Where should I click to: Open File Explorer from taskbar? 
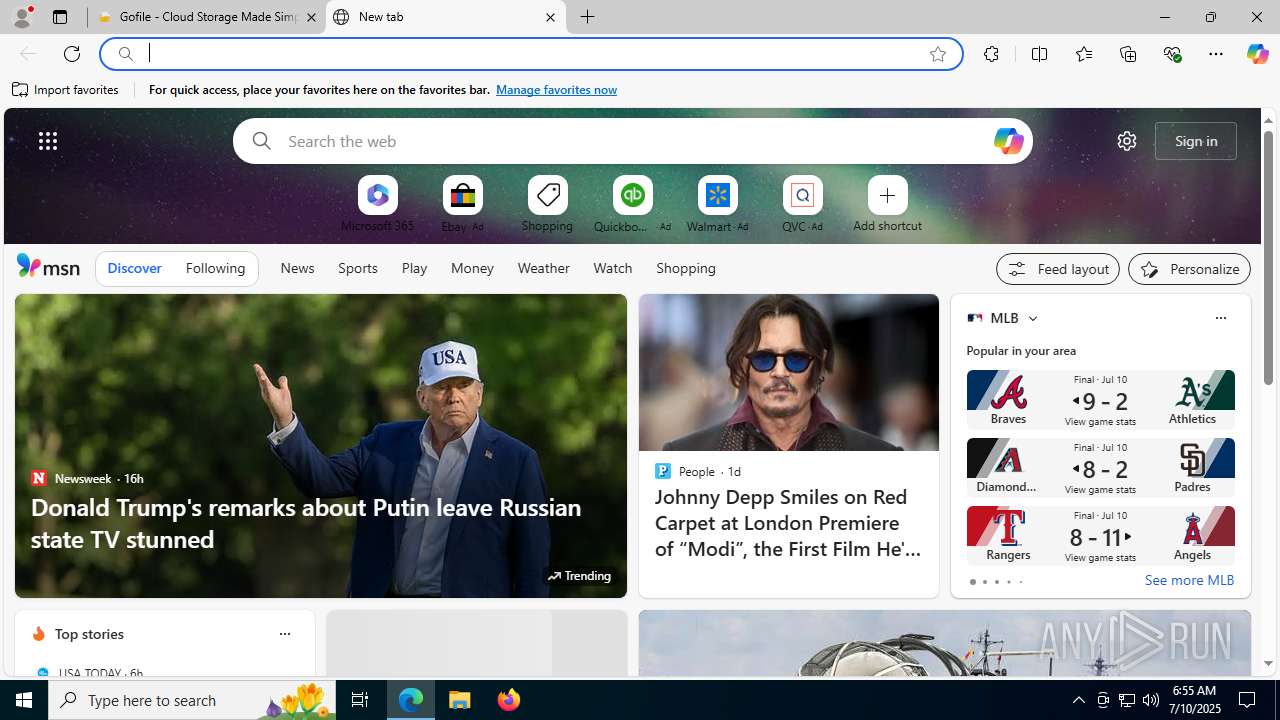460,700
